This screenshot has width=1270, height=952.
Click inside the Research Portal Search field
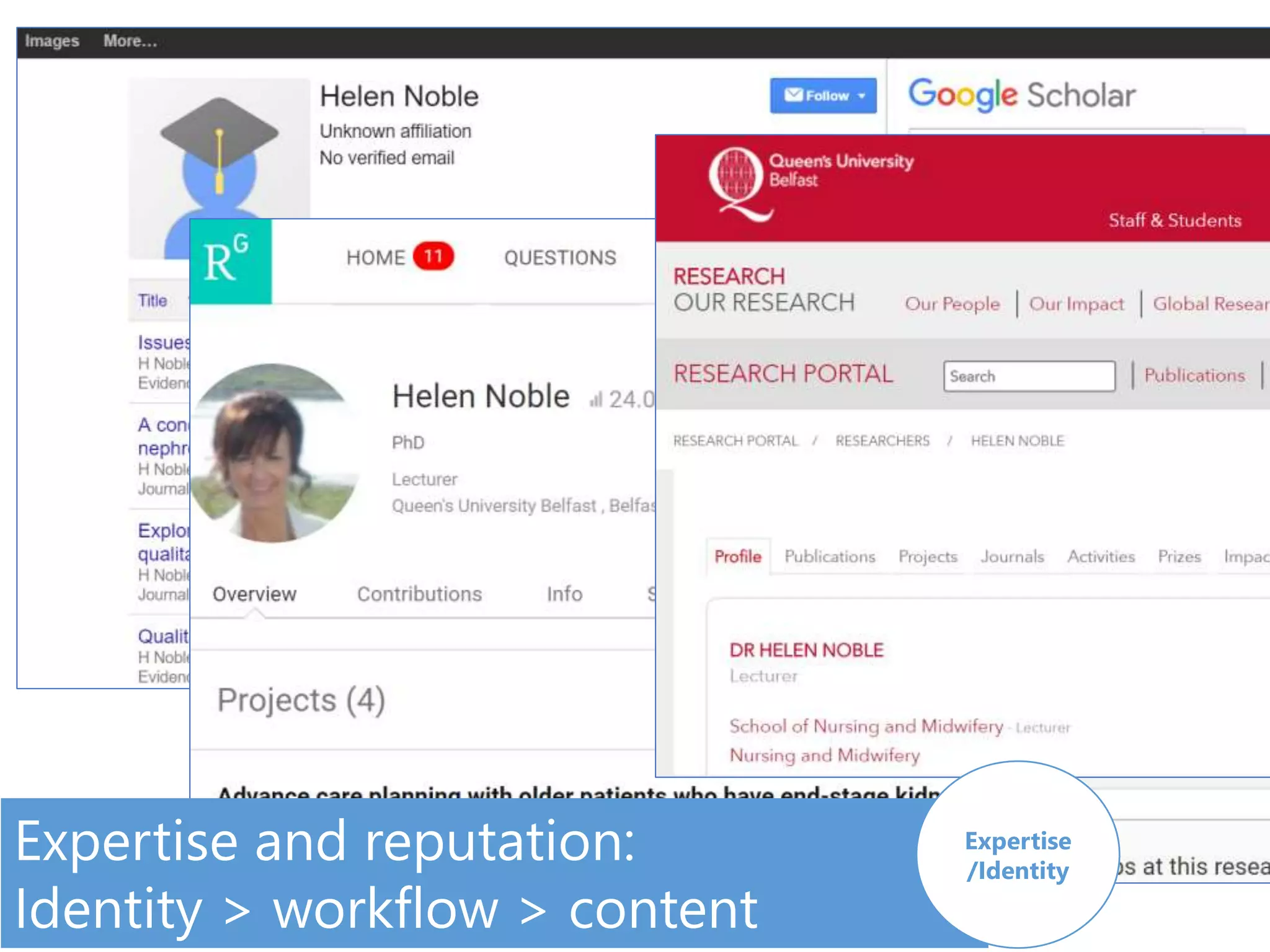coord(1029,376)
